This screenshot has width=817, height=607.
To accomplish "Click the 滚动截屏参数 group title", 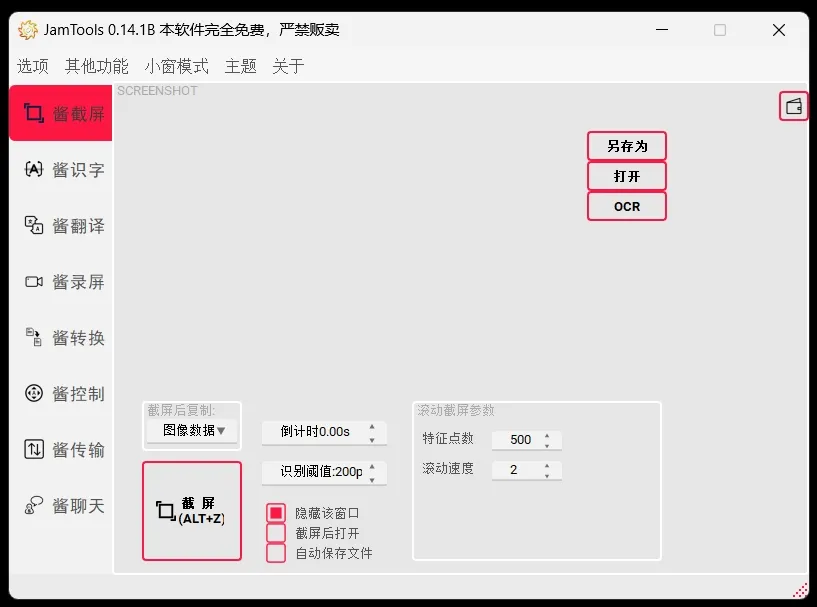I will (x=455, y=411).
